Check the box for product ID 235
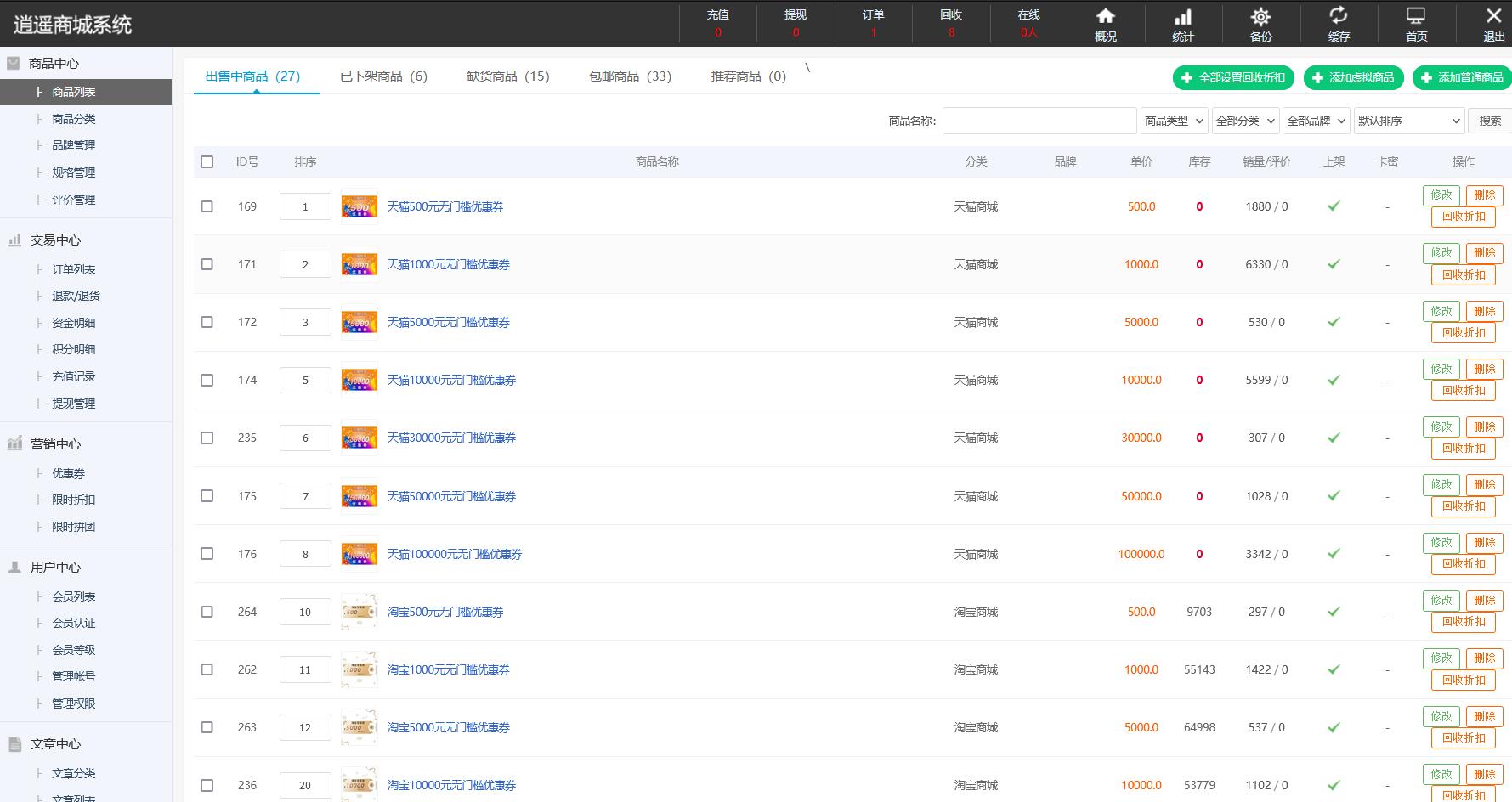1512x802 pixels. [207, 438]
